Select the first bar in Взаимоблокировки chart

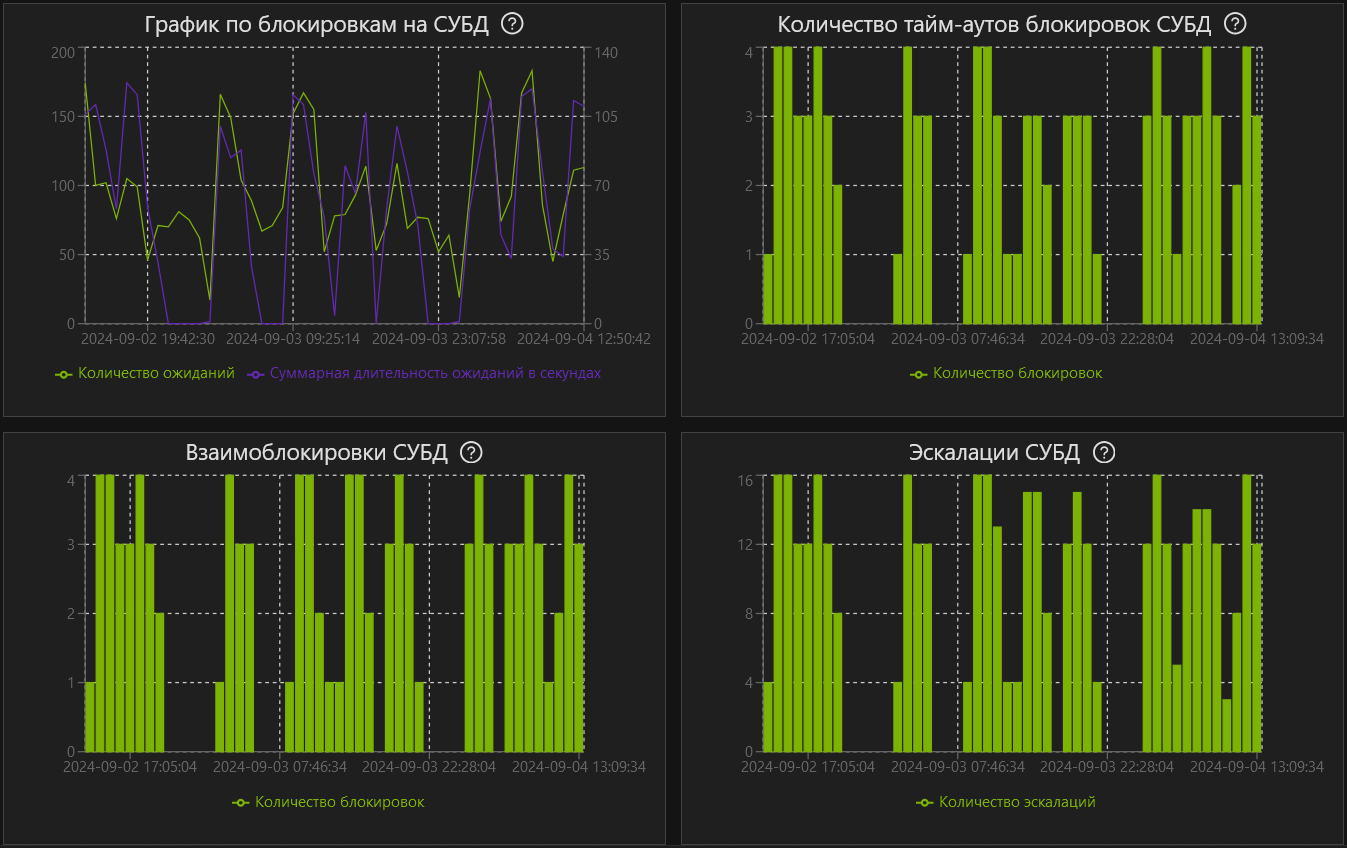pyautogui.click(x=90, y=716)
